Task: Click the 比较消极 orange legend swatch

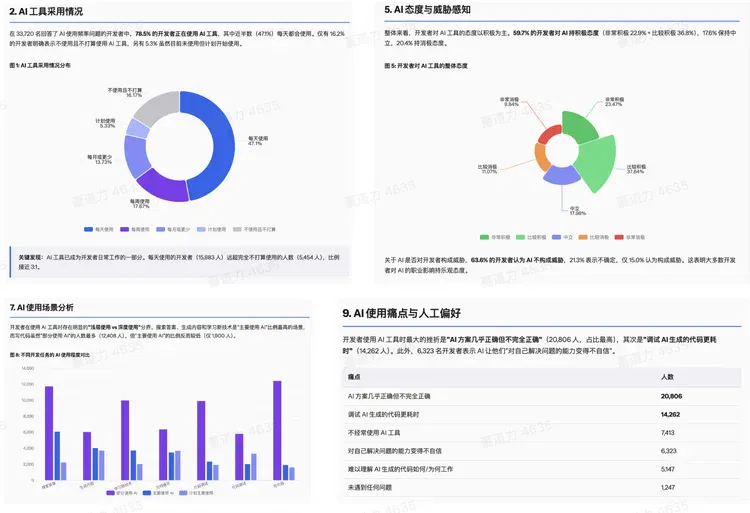Action: click(583, 237)
